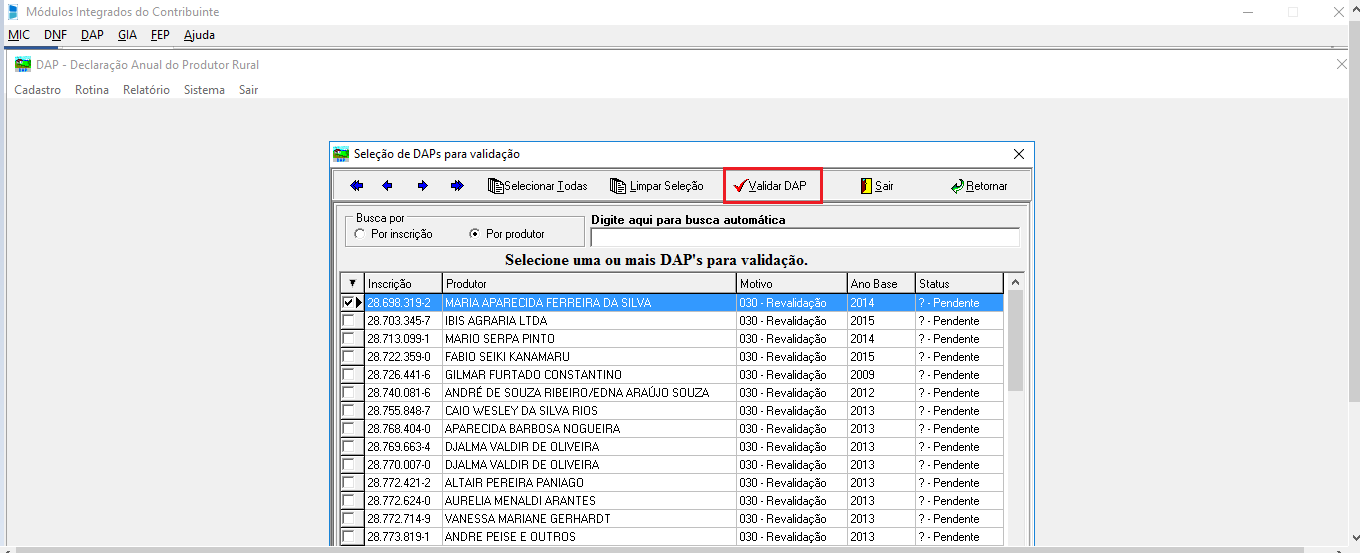Click the Sair toolbar button
Viewport: 1360px width, 553px height.
point(877,186)
